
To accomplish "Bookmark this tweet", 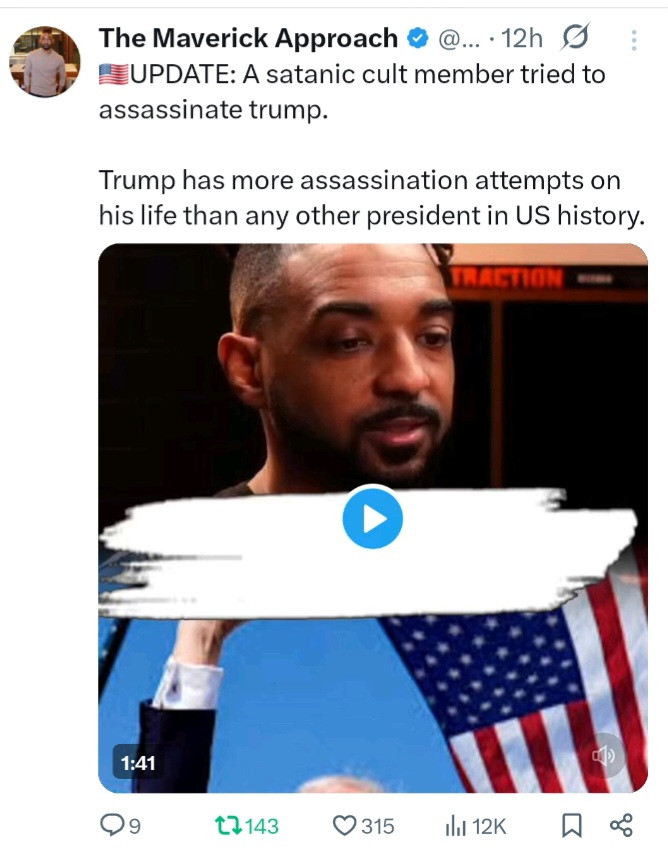I will [572, 825].
